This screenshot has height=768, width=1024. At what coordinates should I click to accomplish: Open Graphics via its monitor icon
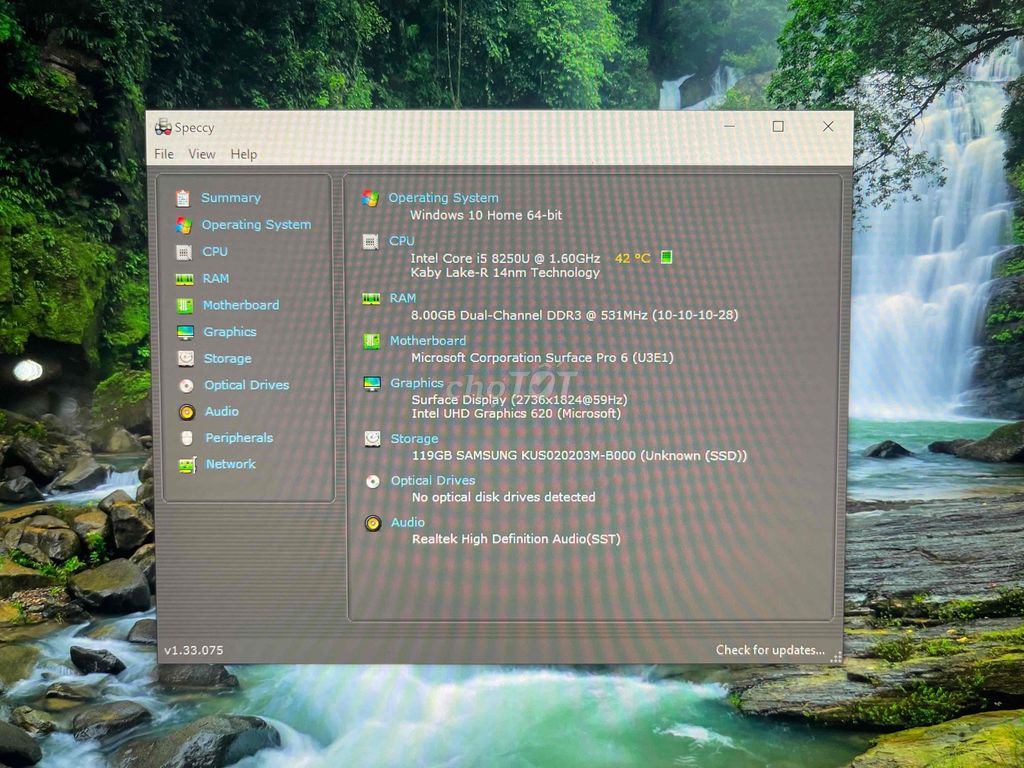185,332
